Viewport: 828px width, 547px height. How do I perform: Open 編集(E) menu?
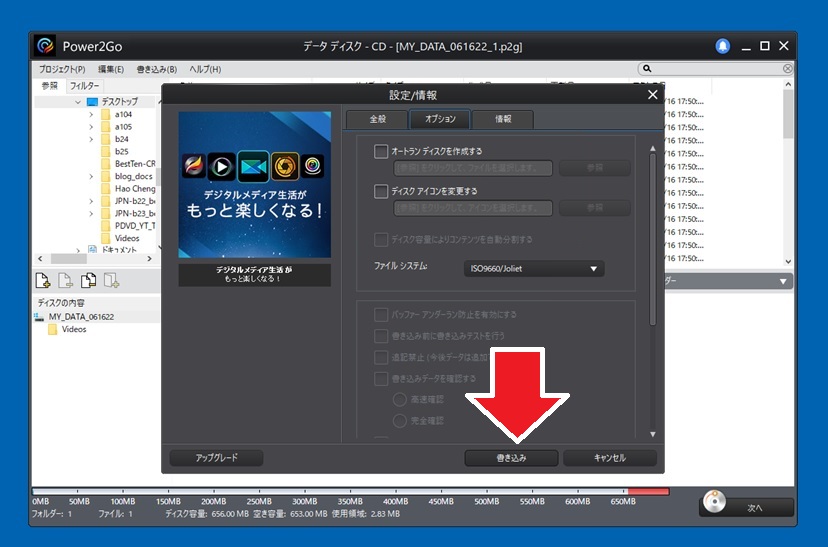(111, 69)
